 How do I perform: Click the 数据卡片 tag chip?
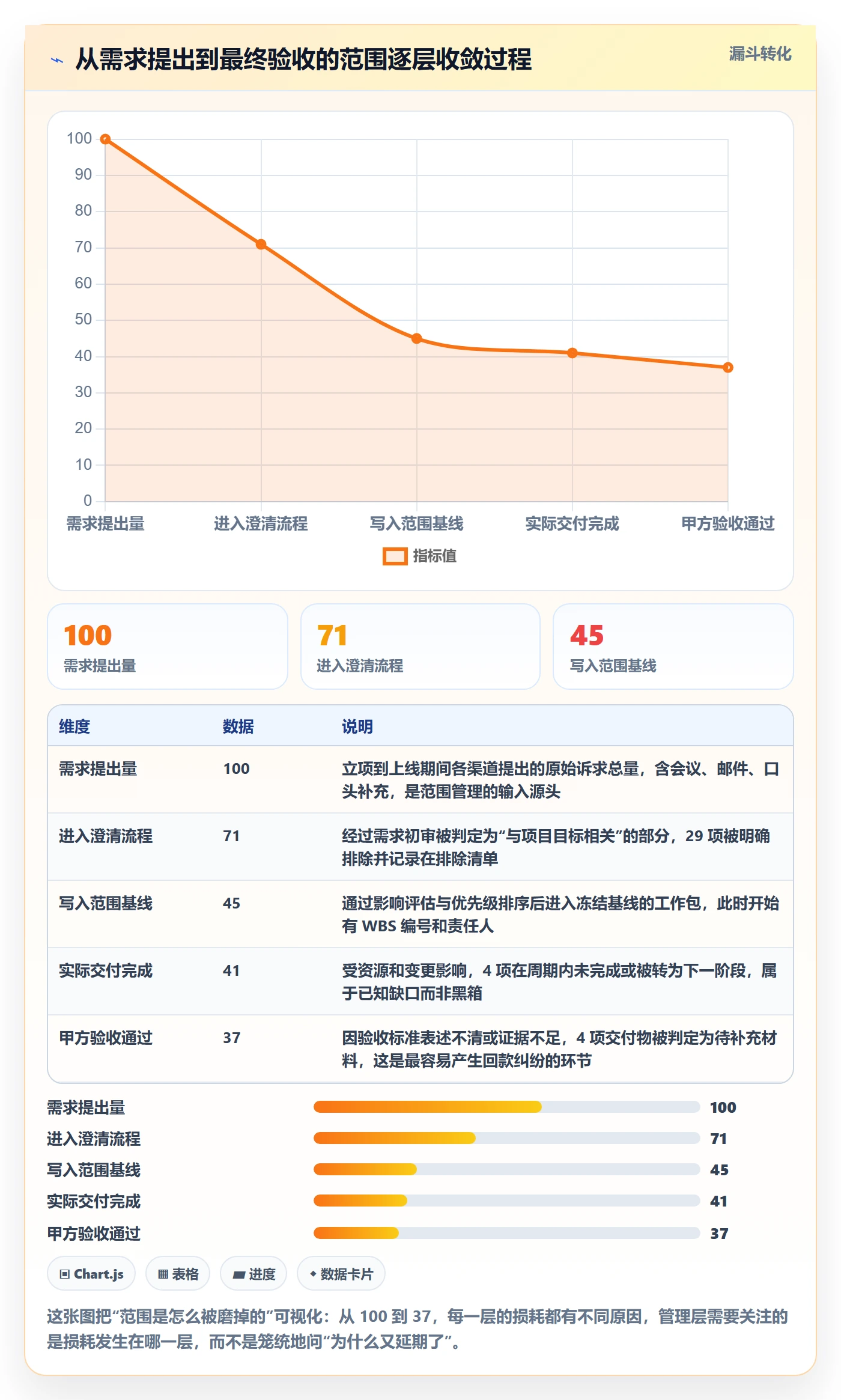341,1274
